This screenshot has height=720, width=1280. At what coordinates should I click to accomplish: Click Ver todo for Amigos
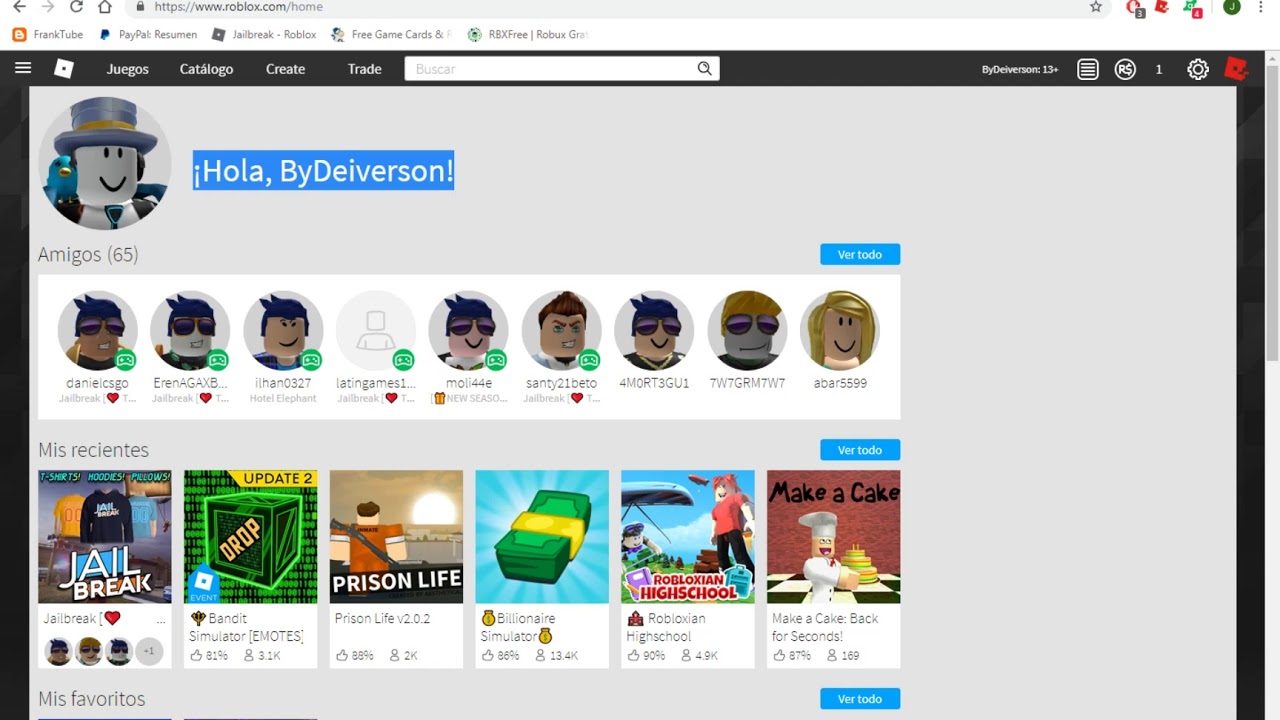coord(860,255)
